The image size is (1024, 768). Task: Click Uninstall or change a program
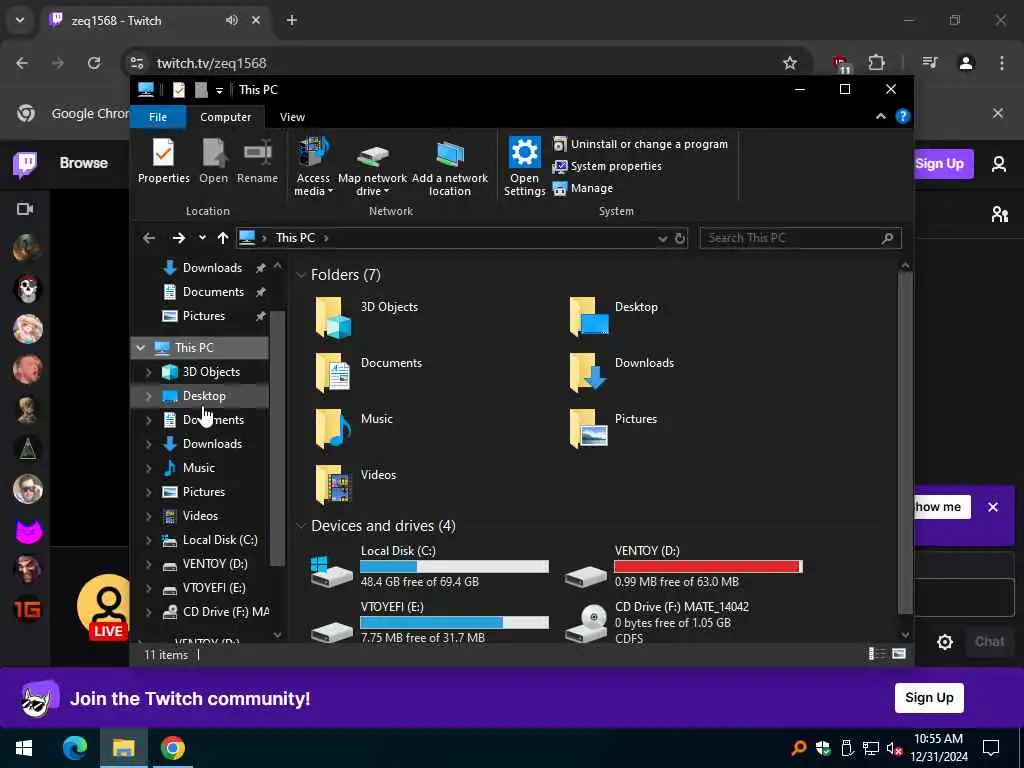640,144
